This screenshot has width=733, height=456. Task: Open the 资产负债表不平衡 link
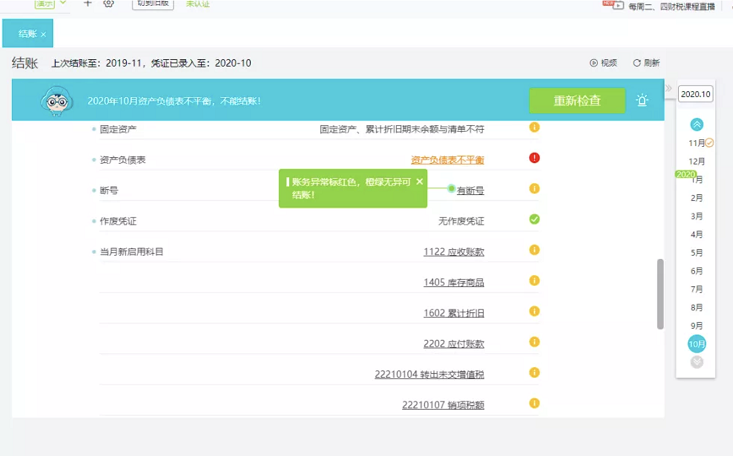pyautogui.click(x=447, y=160)
